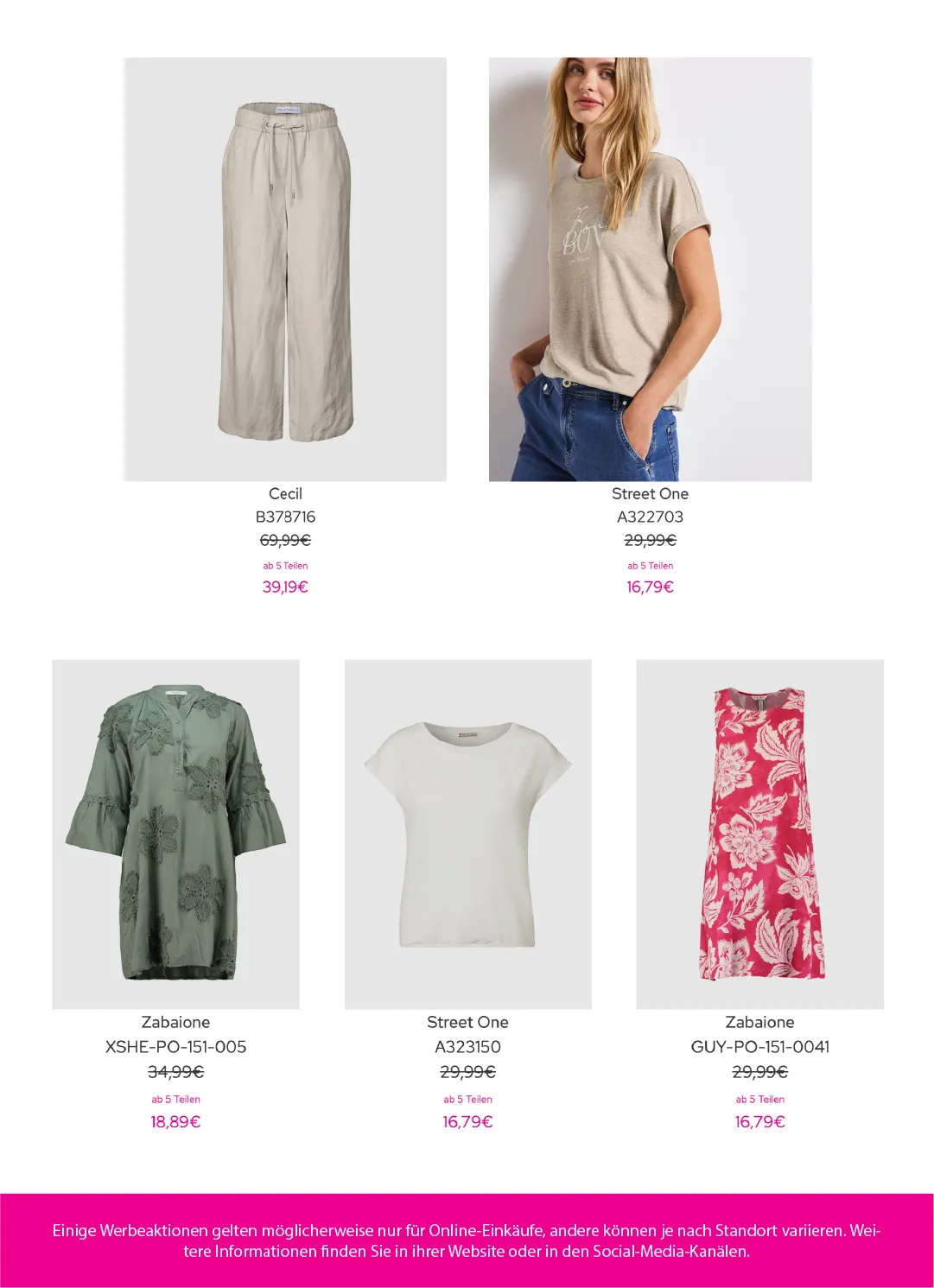This screenshot has height=1288, width=934.
Task: Select the 39,19€ discounted price
Action: click(x=285, y=587)
